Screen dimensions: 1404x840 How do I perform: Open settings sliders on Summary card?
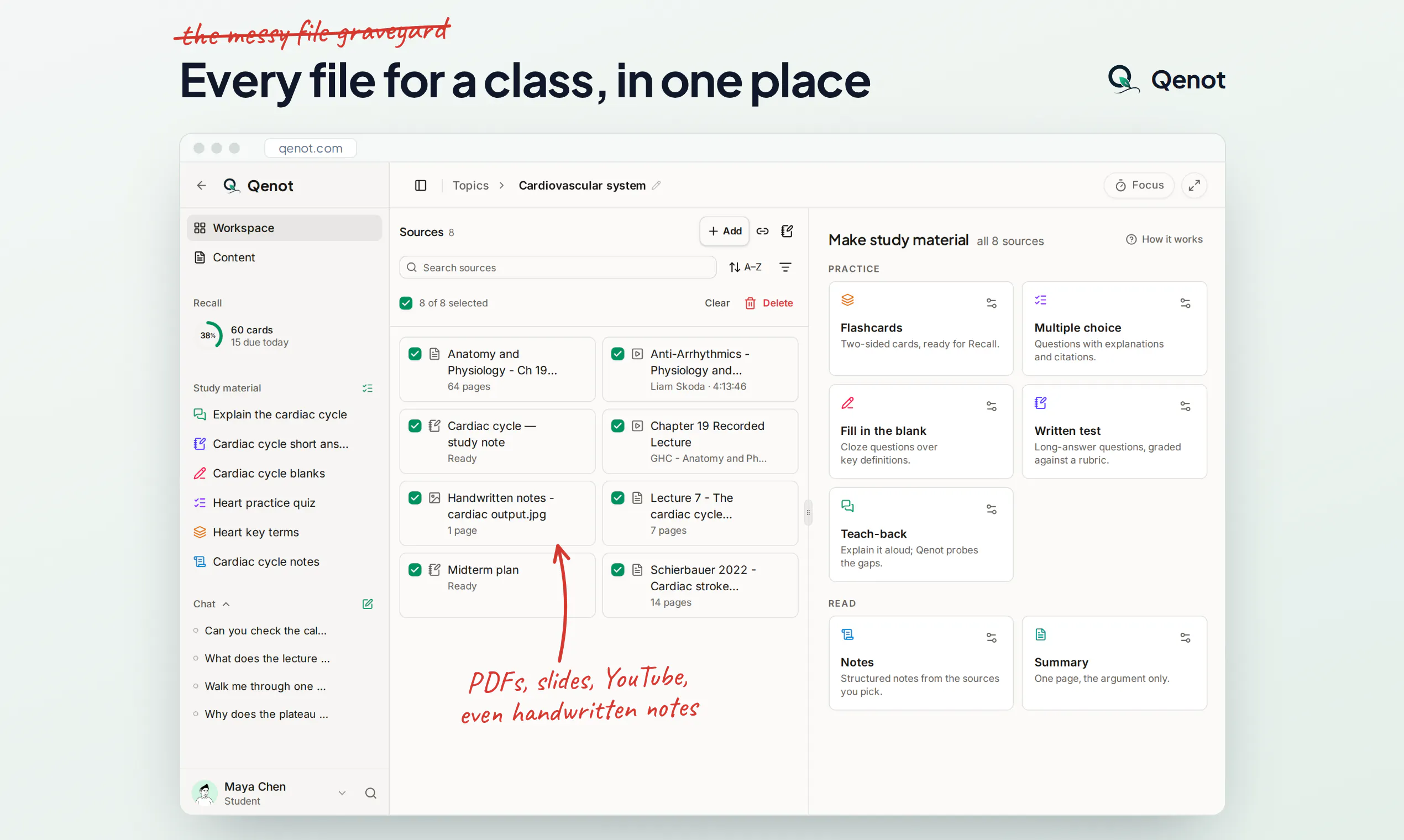coord(1185,638)
